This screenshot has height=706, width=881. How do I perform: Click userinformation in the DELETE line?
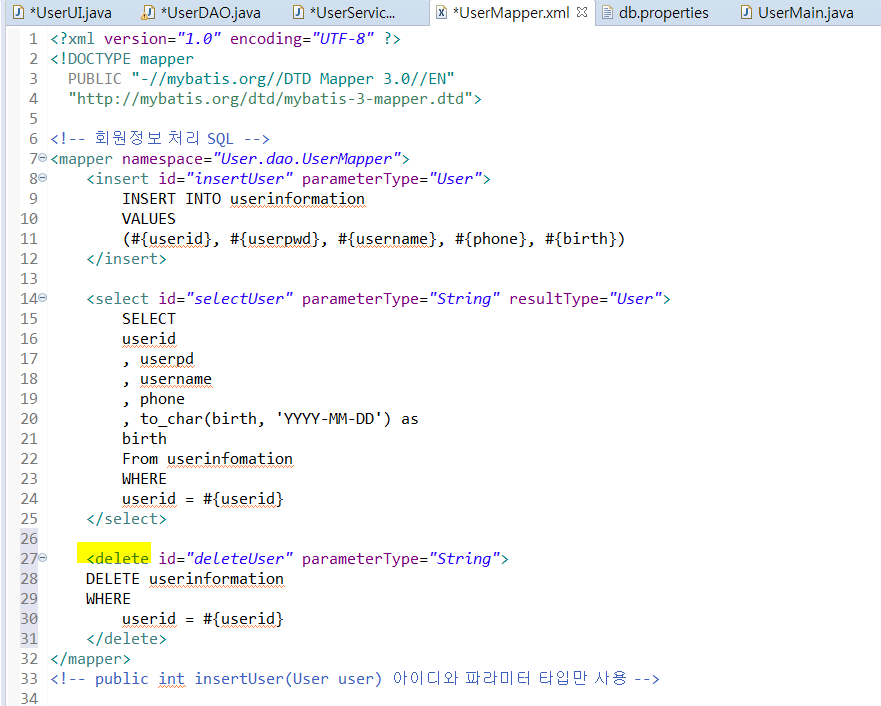pos(216,579)
